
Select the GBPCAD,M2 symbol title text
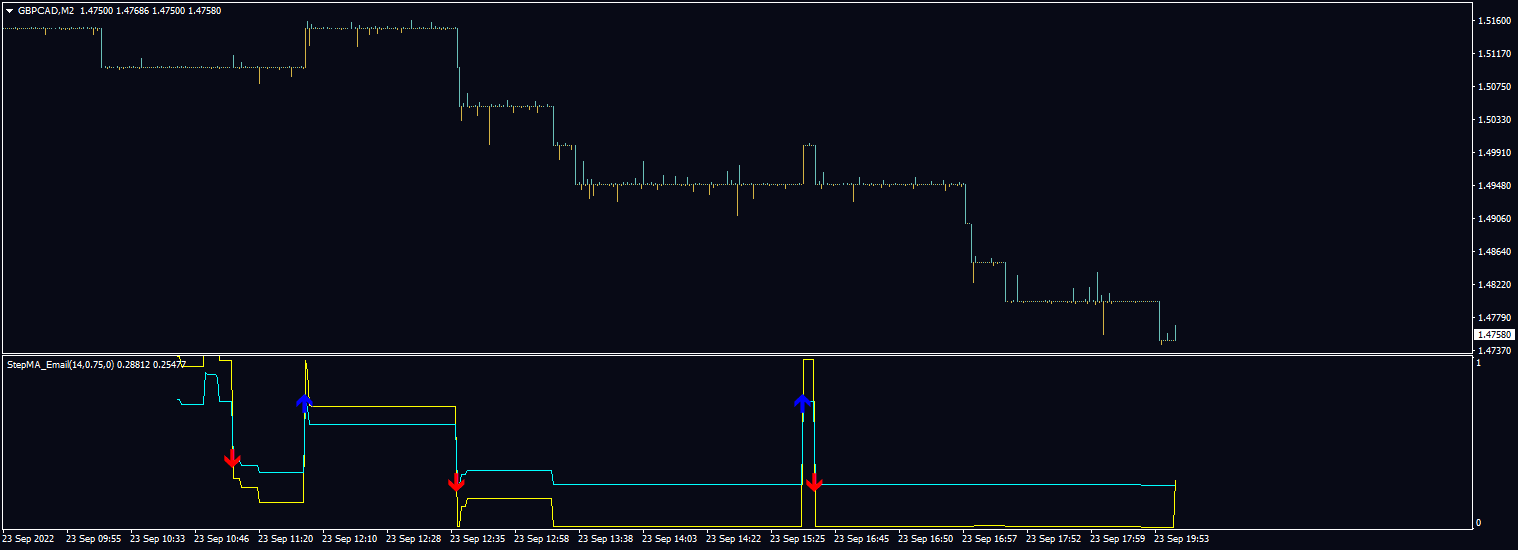point(46,10)
